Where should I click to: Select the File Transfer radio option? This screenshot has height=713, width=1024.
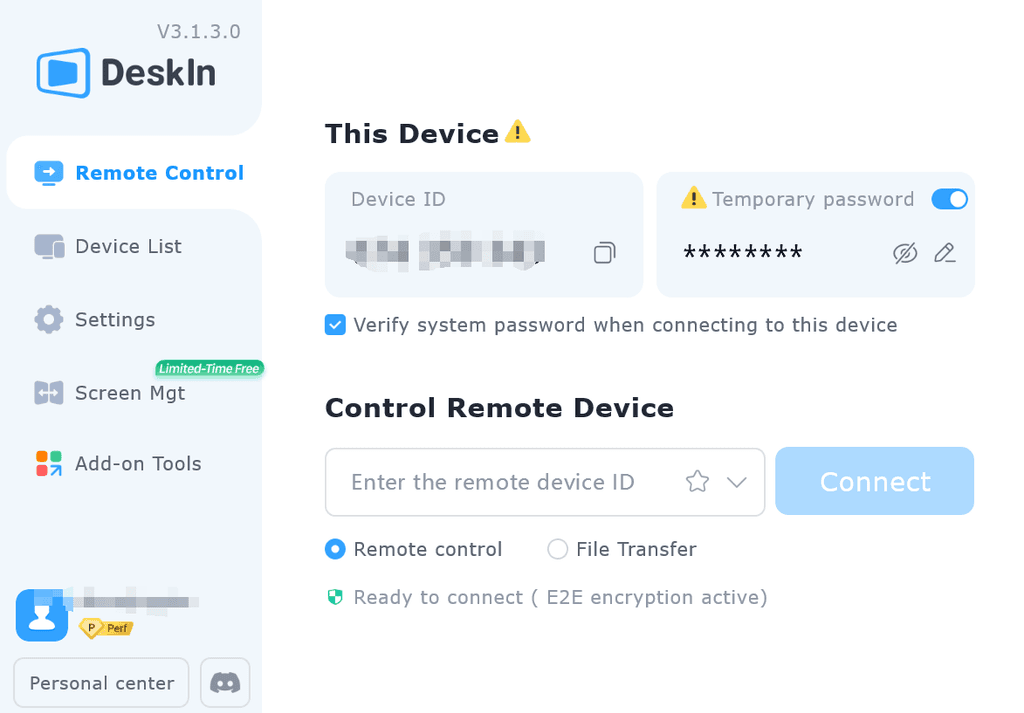coord(557,549)
